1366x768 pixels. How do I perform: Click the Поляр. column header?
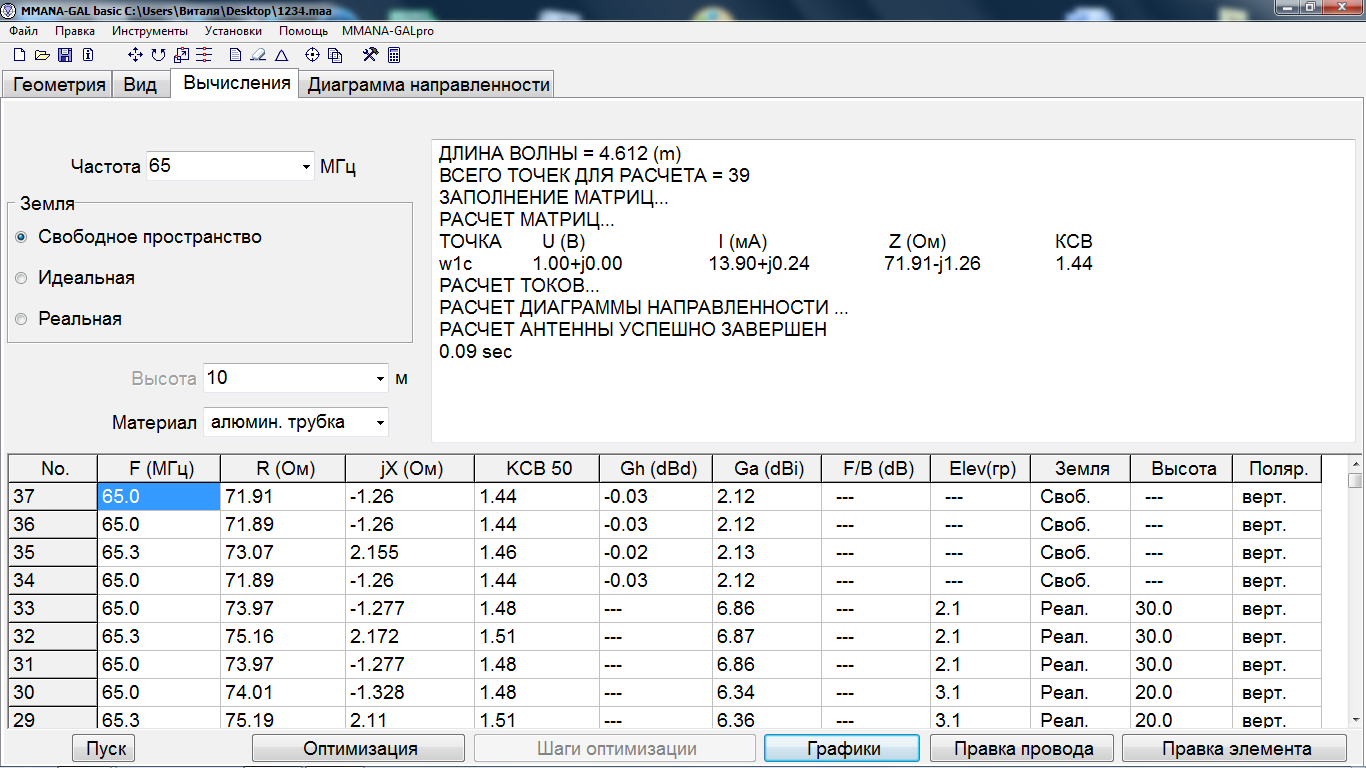click(x=1277, y=468)
